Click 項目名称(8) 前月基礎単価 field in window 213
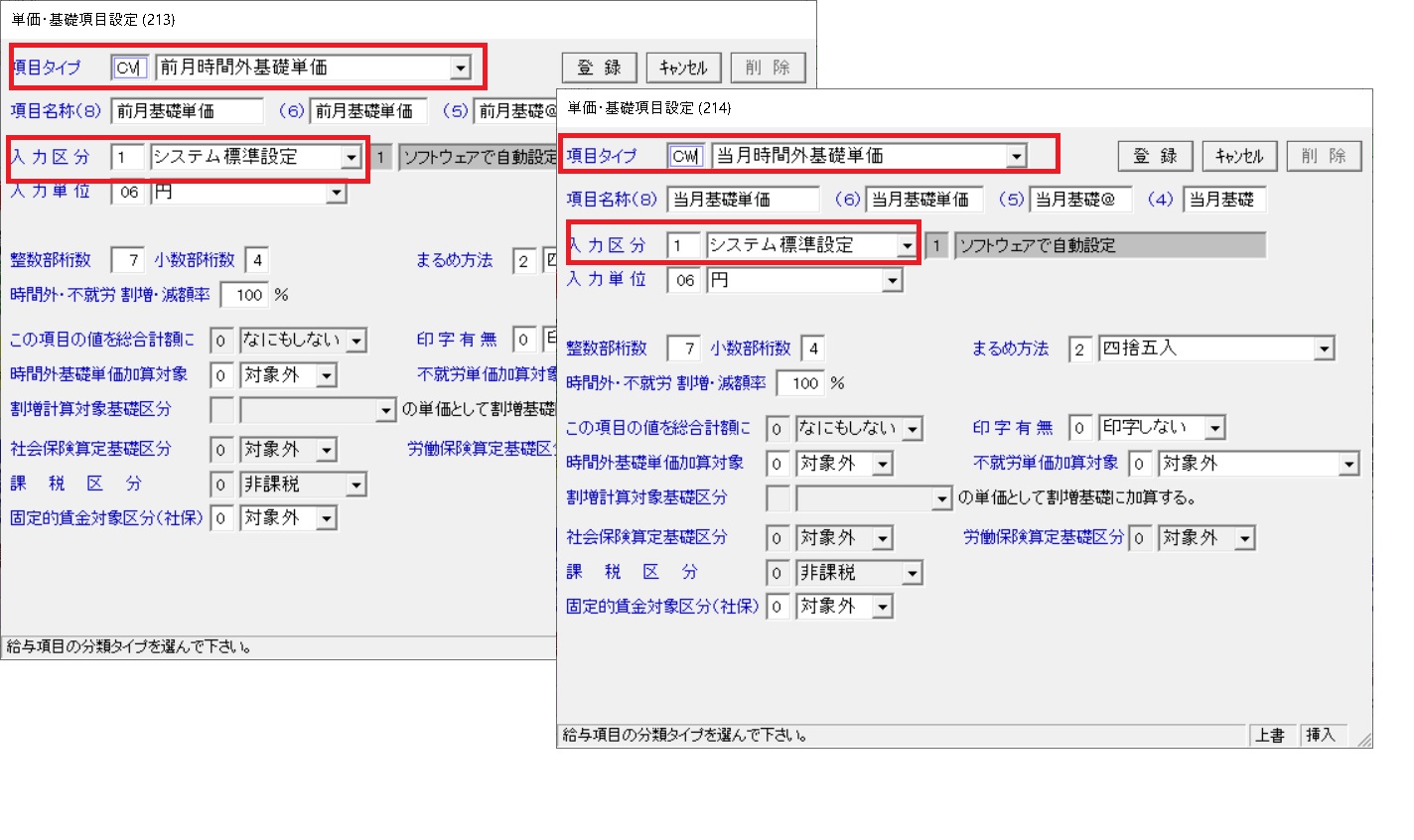The height and width of the screenshot is (840, 1414). pyautogui.click(x=187, y=111)
